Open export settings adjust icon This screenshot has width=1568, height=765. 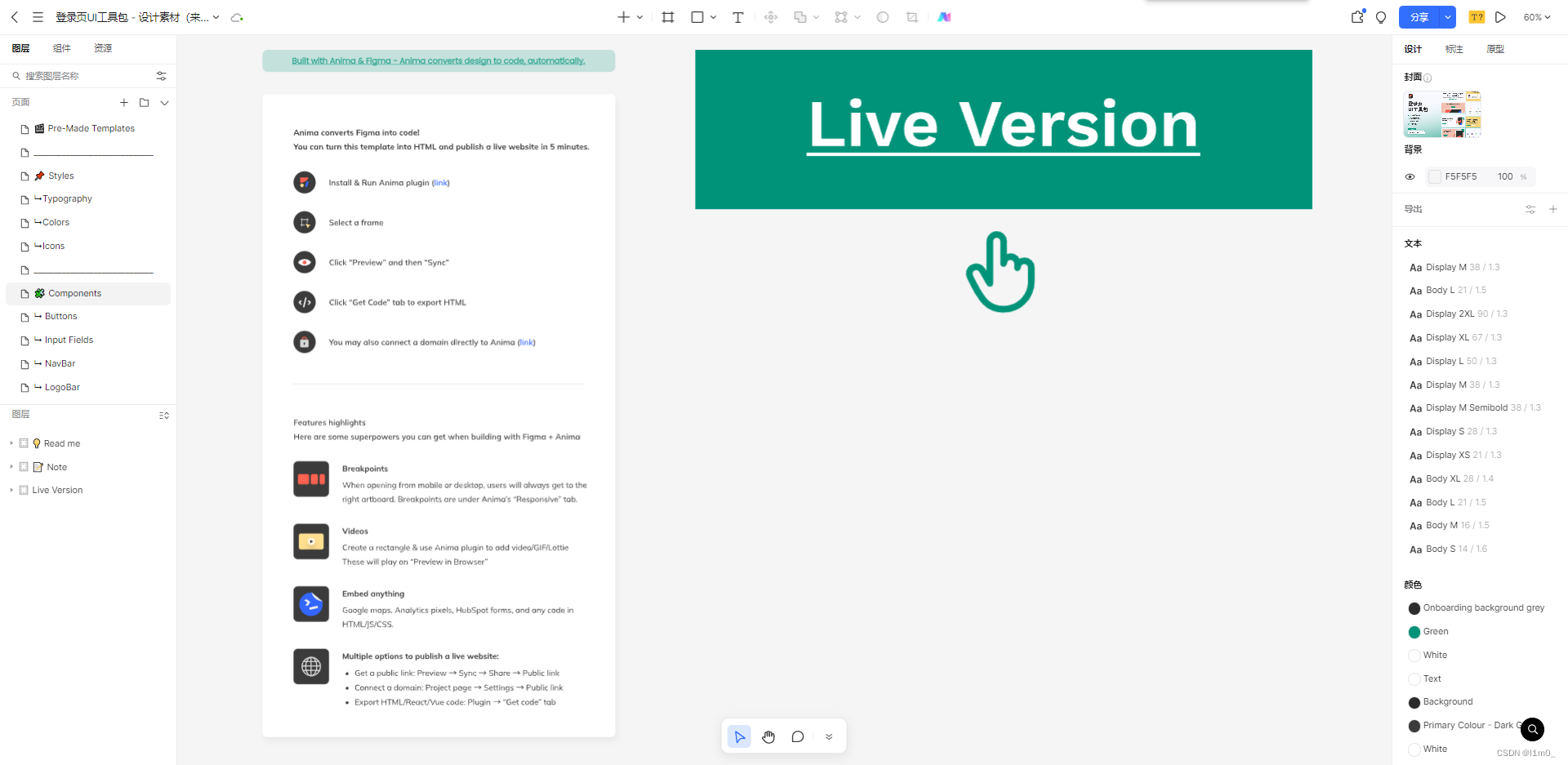tap(1530, 210)
